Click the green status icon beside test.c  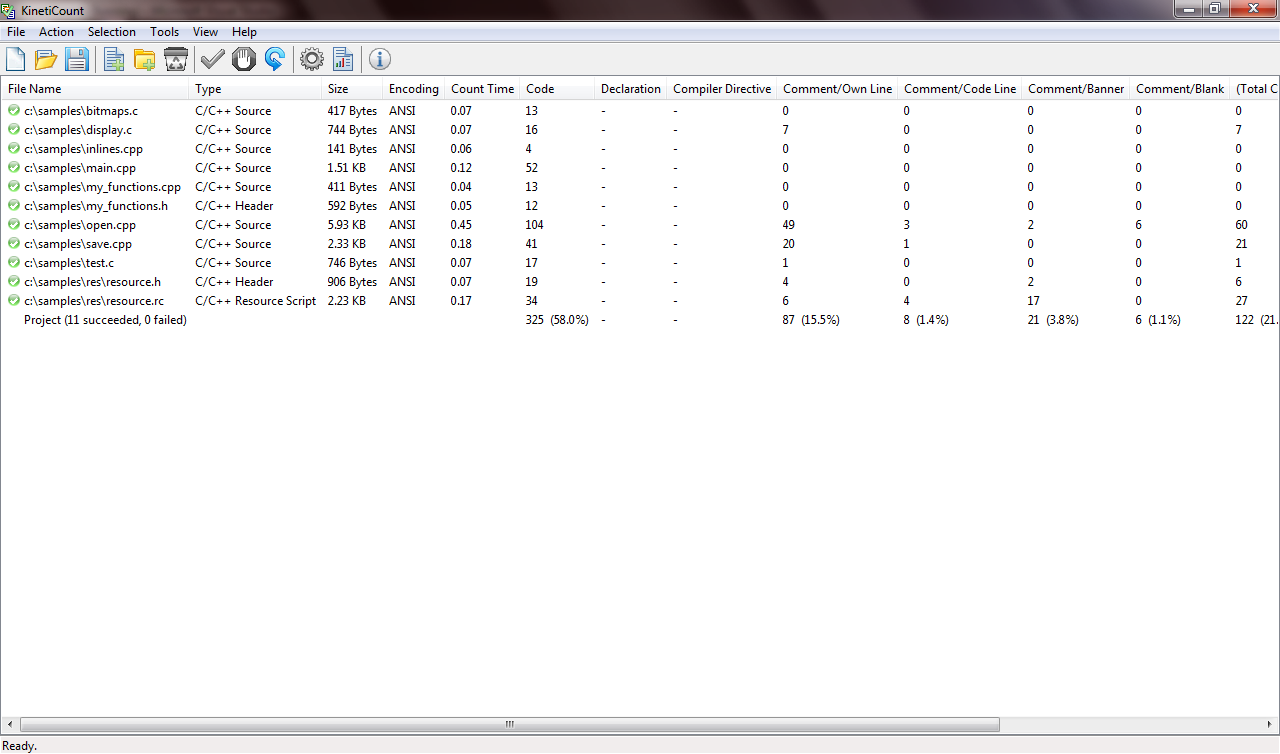point(14,262)
